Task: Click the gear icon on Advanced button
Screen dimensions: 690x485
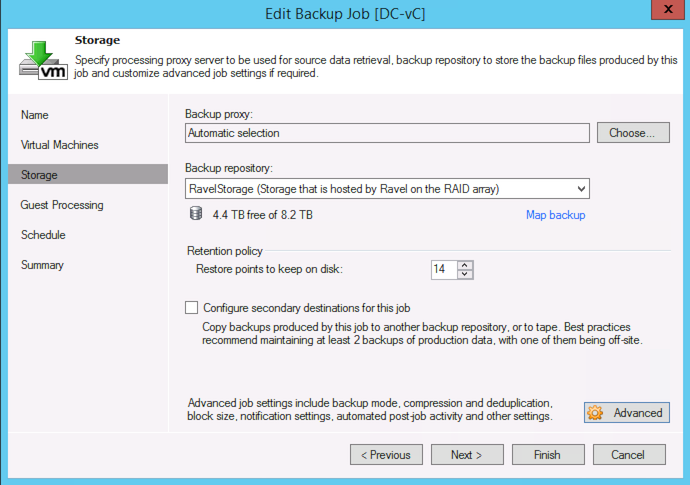Action: (596, 413)
